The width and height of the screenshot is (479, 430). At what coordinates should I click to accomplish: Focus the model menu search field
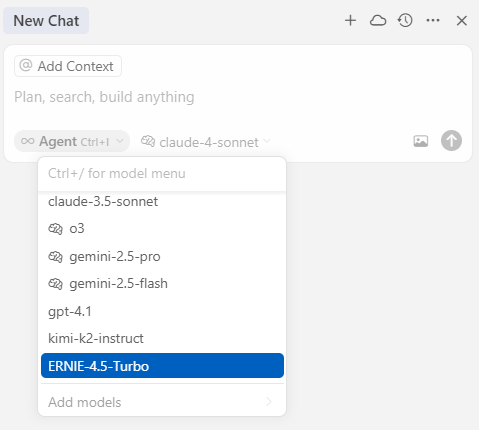(x=162, y=173)
